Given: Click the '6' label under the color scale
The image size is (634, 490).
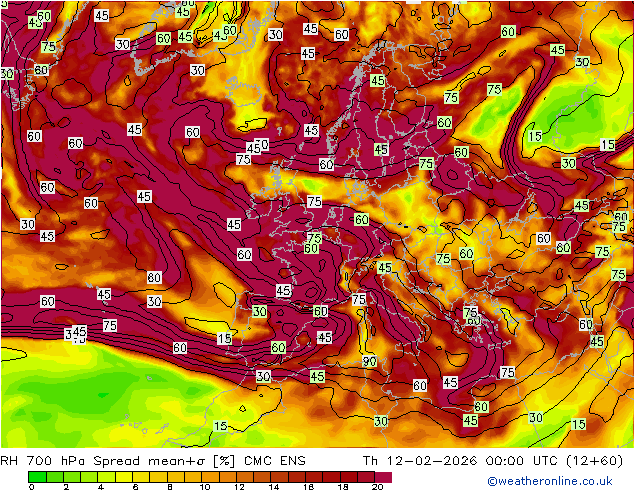Looking at the screenshot, I should (135, 487).
